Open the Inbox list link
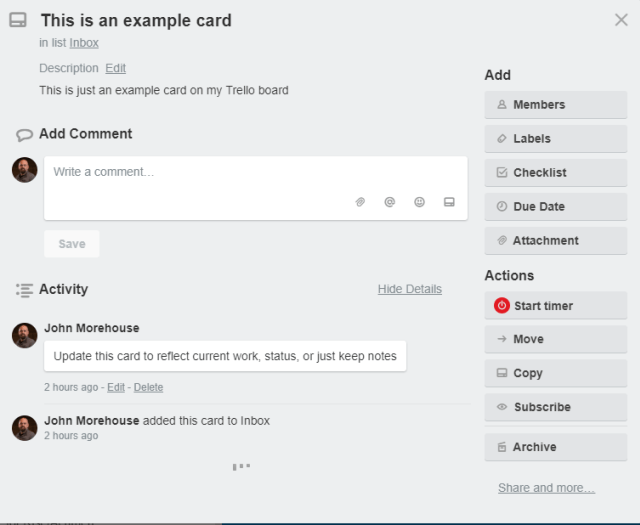Image resolution: width=640 pixels, height=525 pixels. pyautogui.click(x=84, y=43)
